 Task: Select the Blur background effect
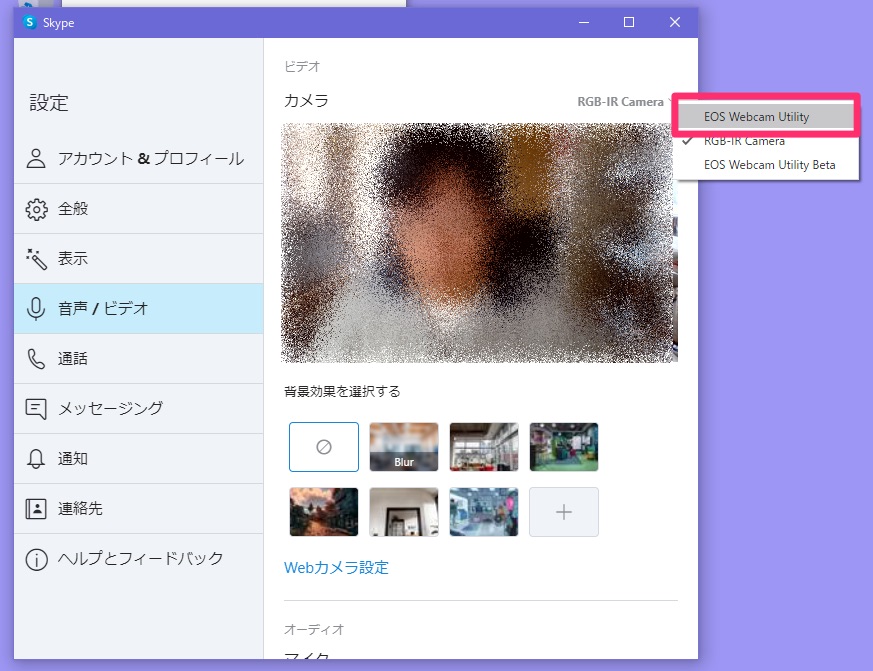[x=404, y=447]
